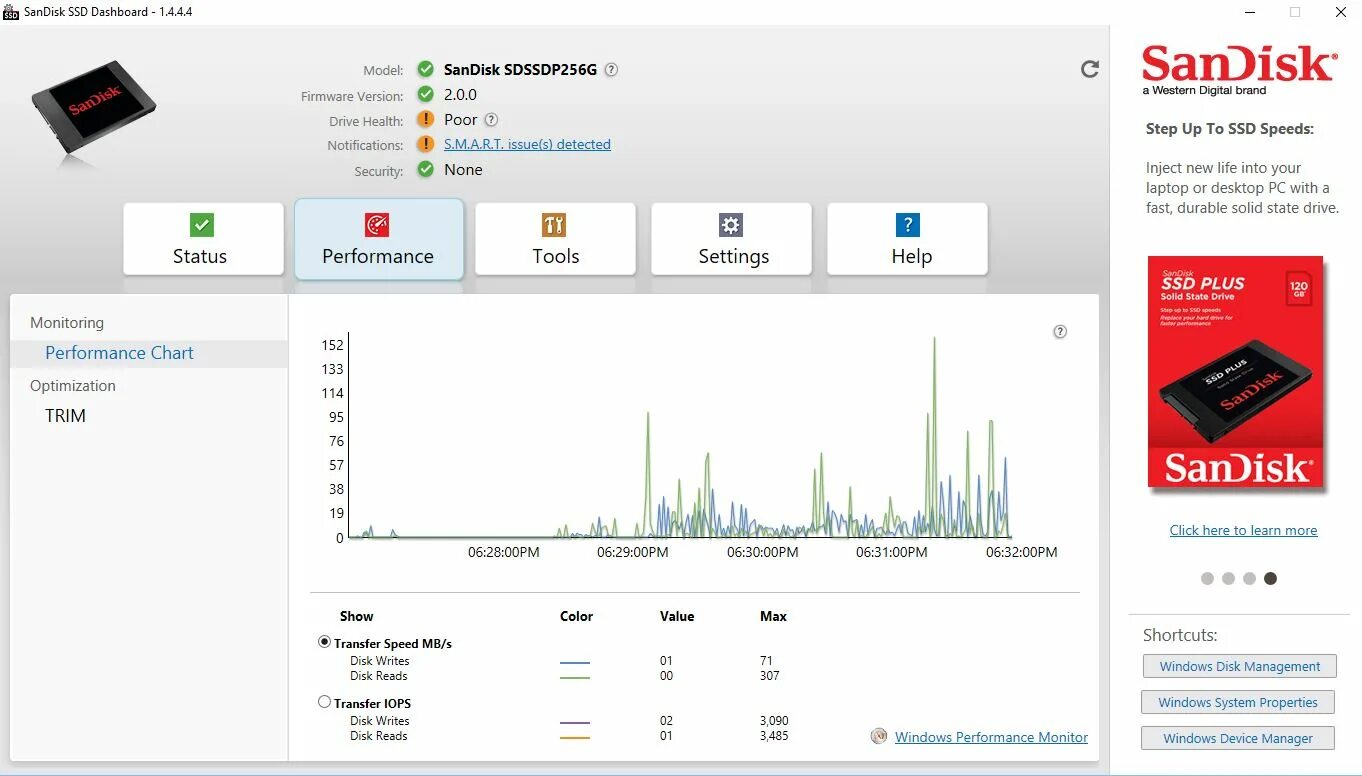1362x776 pixels.
Task: Click the Windows Performance Monitor icon
Action: click(879, 736)
